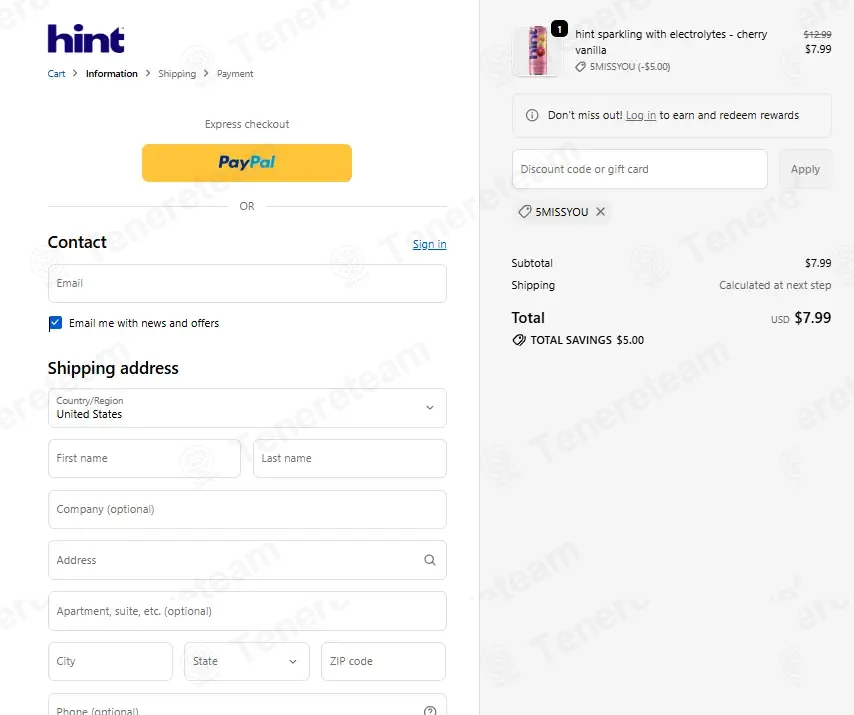Viewport: 854px width, 715px height.
Task: Open the Country/Region dropdown
Action: point(247,408)
